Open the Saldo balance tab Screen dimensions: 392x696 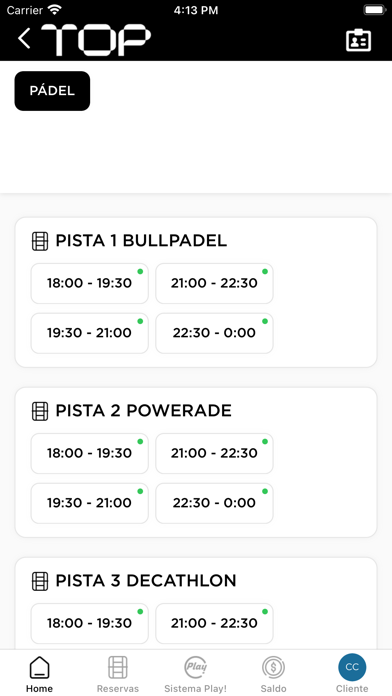pos(273,675)
